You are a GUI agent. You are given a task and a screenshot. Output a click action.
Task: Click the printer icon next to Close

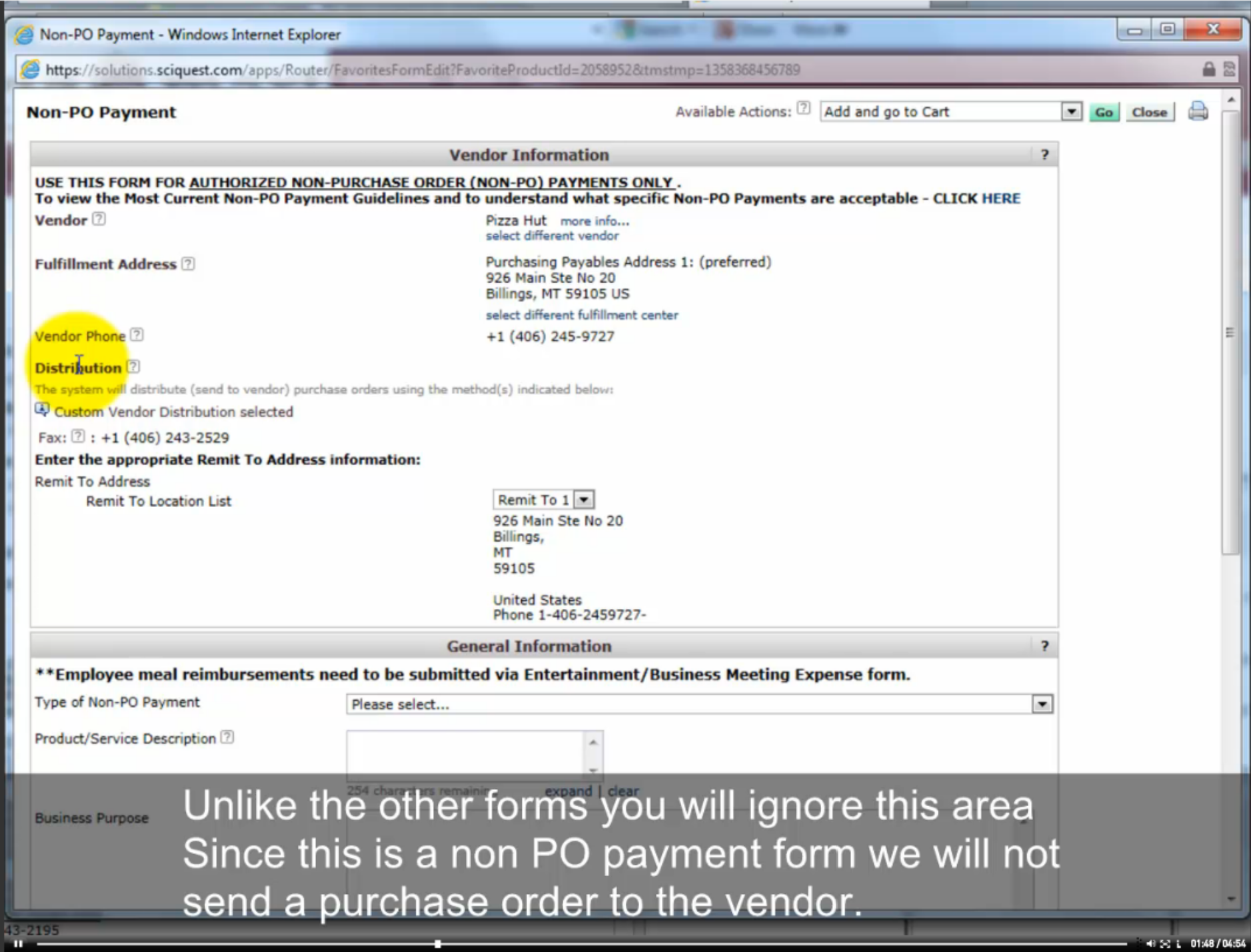tap(1198, 111)
